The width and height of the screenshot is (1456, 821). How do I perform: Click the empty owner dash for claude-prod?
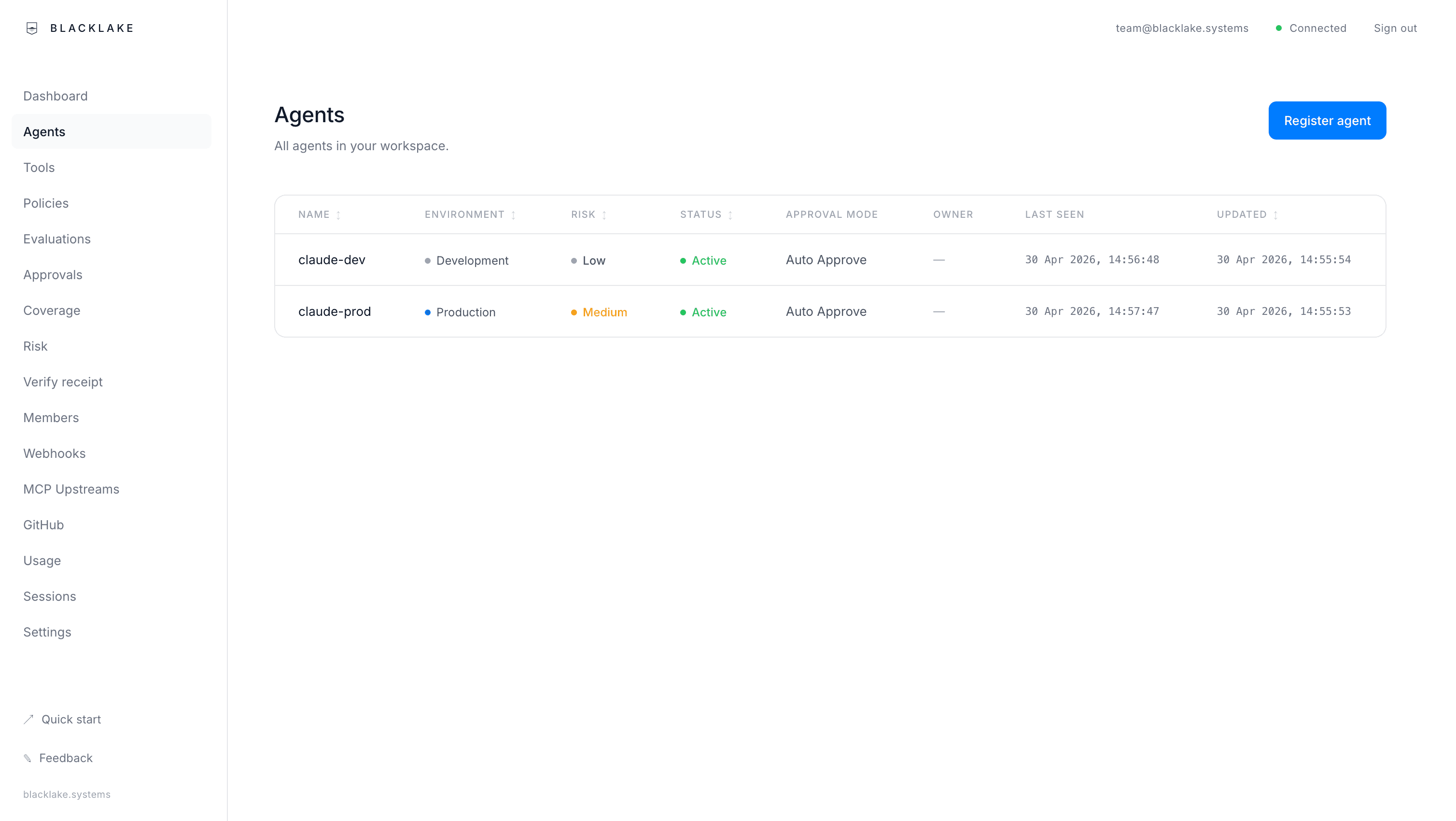tap(939, 311)
